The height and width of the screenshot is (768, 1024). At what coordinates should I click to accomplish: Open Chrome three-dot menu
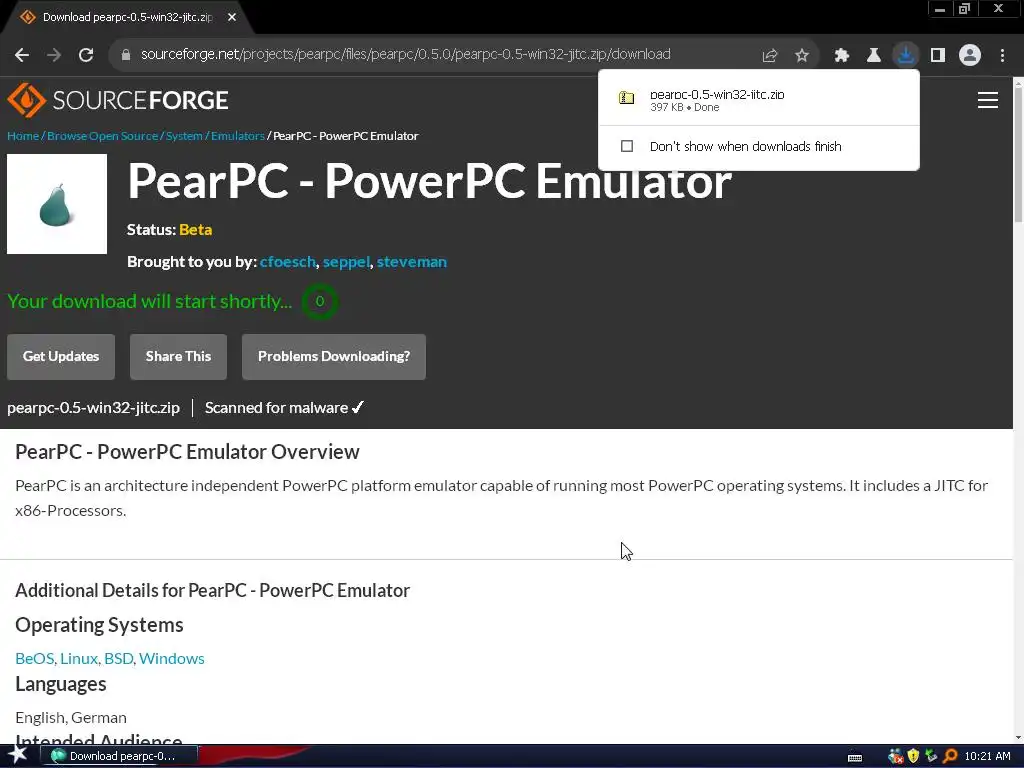[1002, 56]
